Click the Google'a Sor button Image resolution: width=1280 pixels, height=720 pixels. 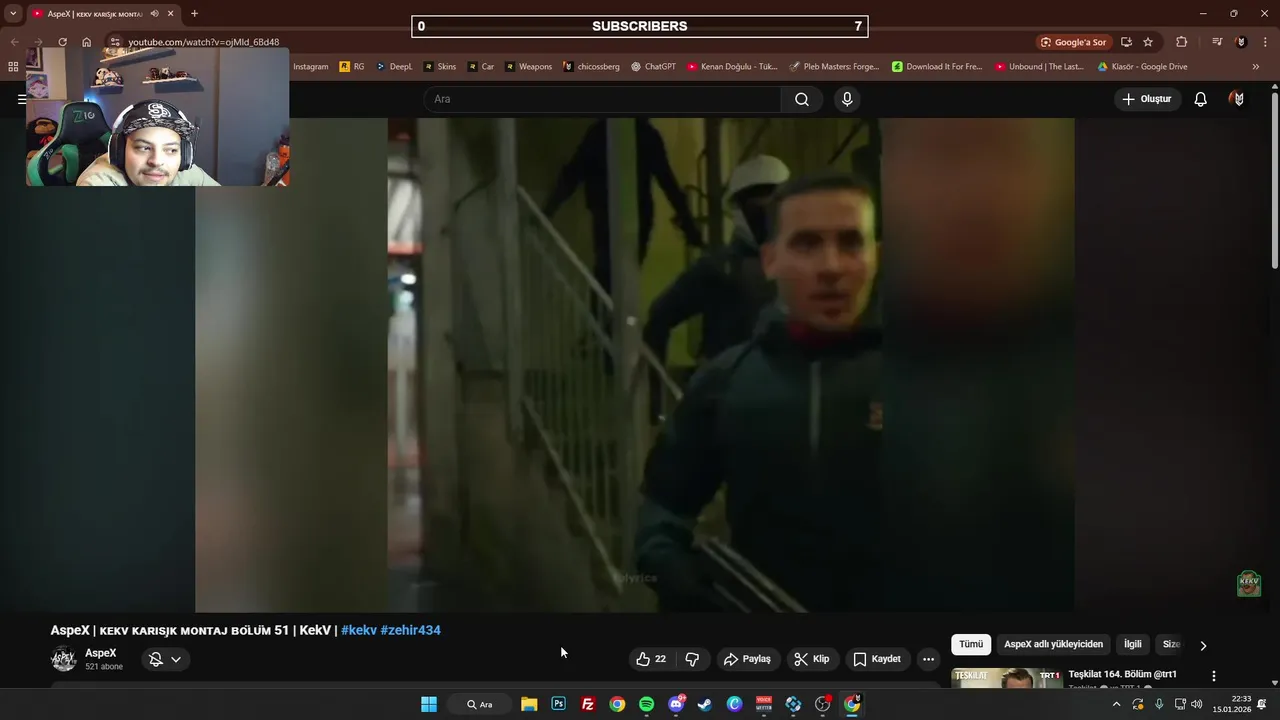1073,42
